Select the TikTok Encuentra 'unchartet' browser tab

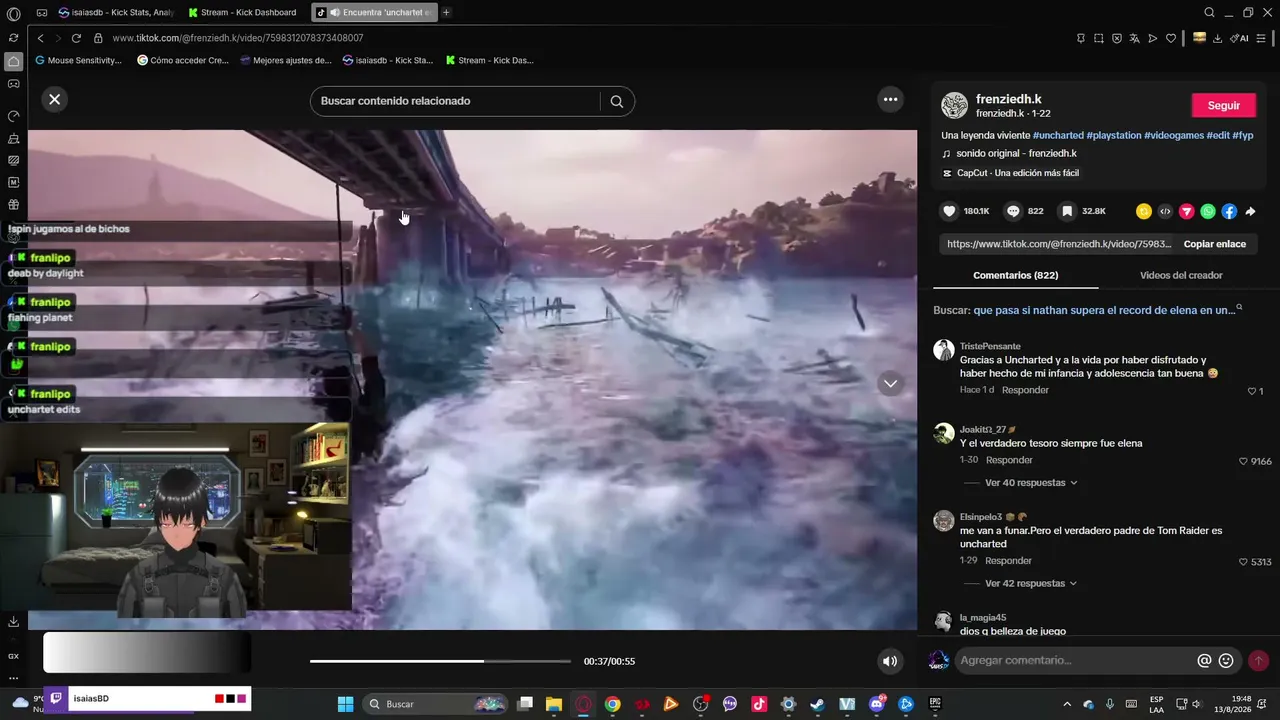[374, 12]
